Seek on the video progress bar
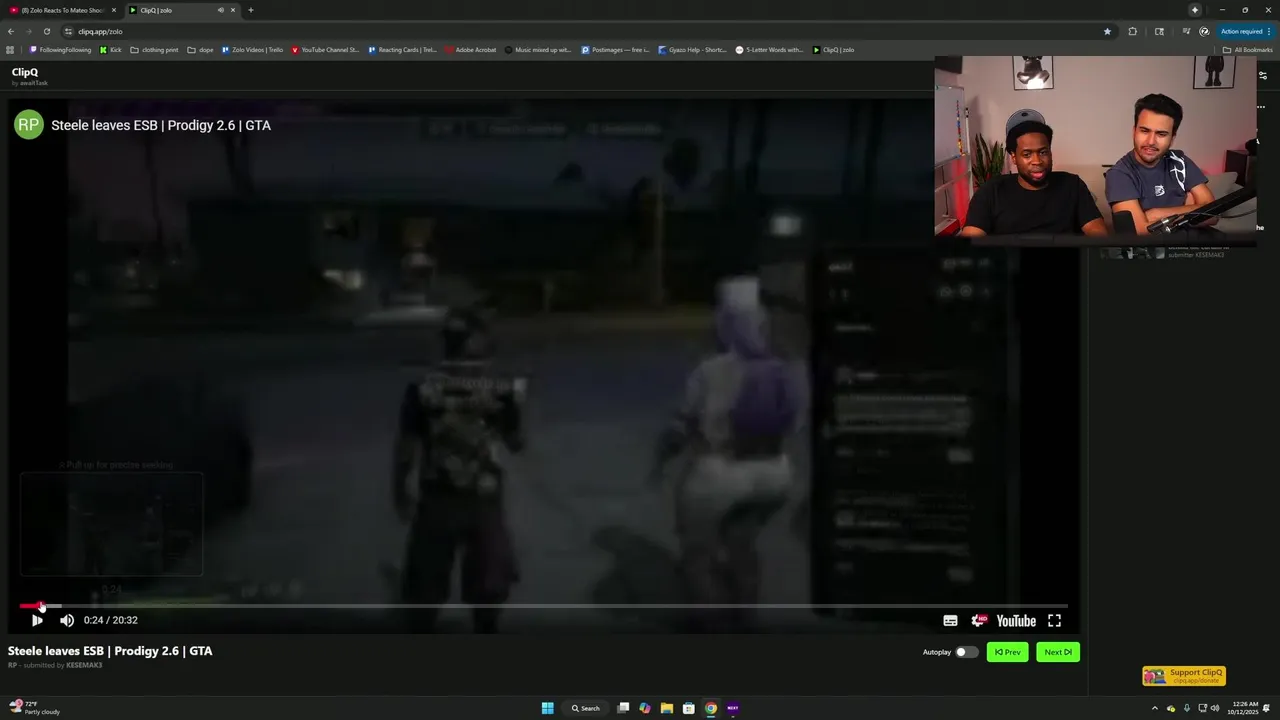Screen dimensions: 1280x720 (543, 606)
